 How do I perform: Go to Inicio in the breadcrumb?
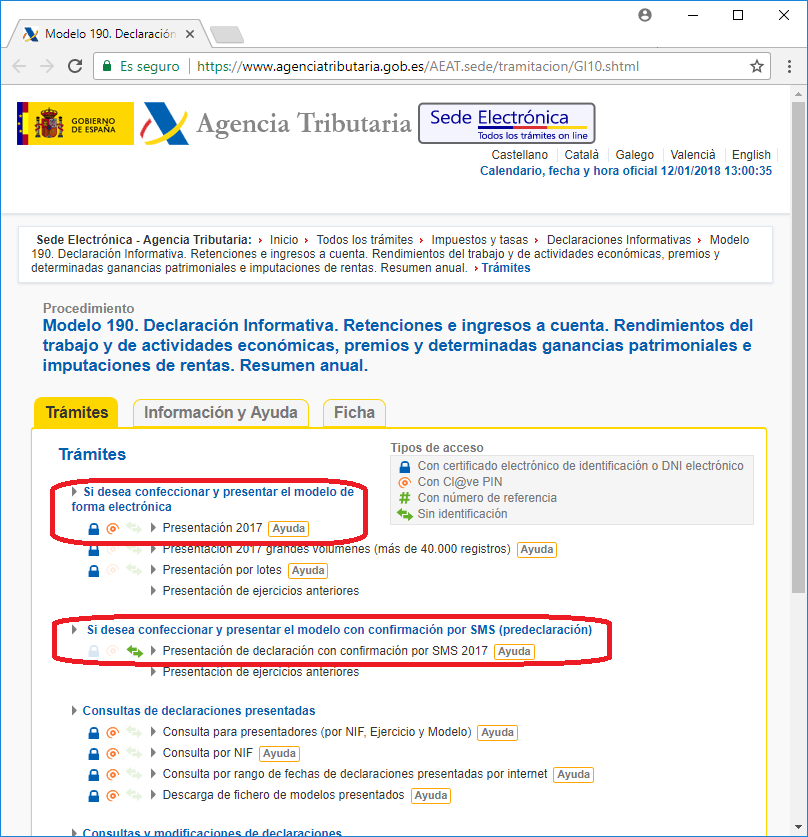point(284,240)
